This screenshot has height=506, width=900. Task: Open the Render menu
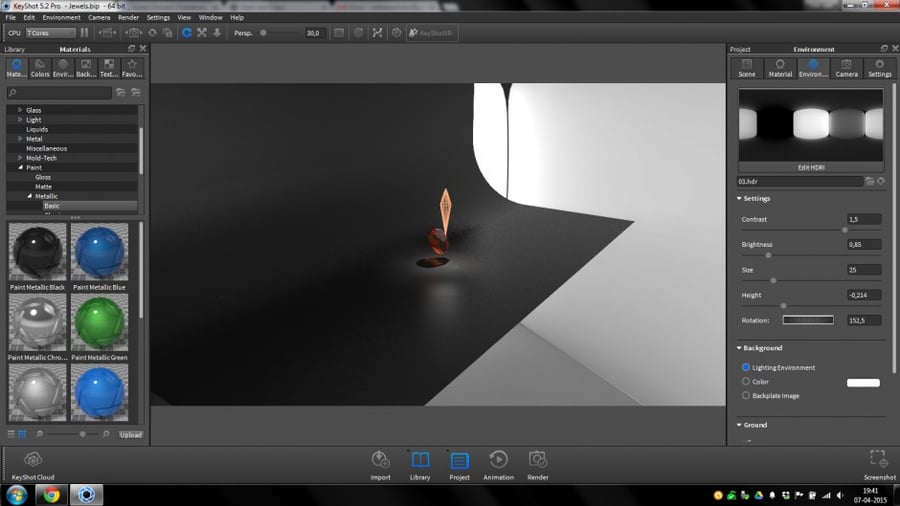tap(129, 17)
